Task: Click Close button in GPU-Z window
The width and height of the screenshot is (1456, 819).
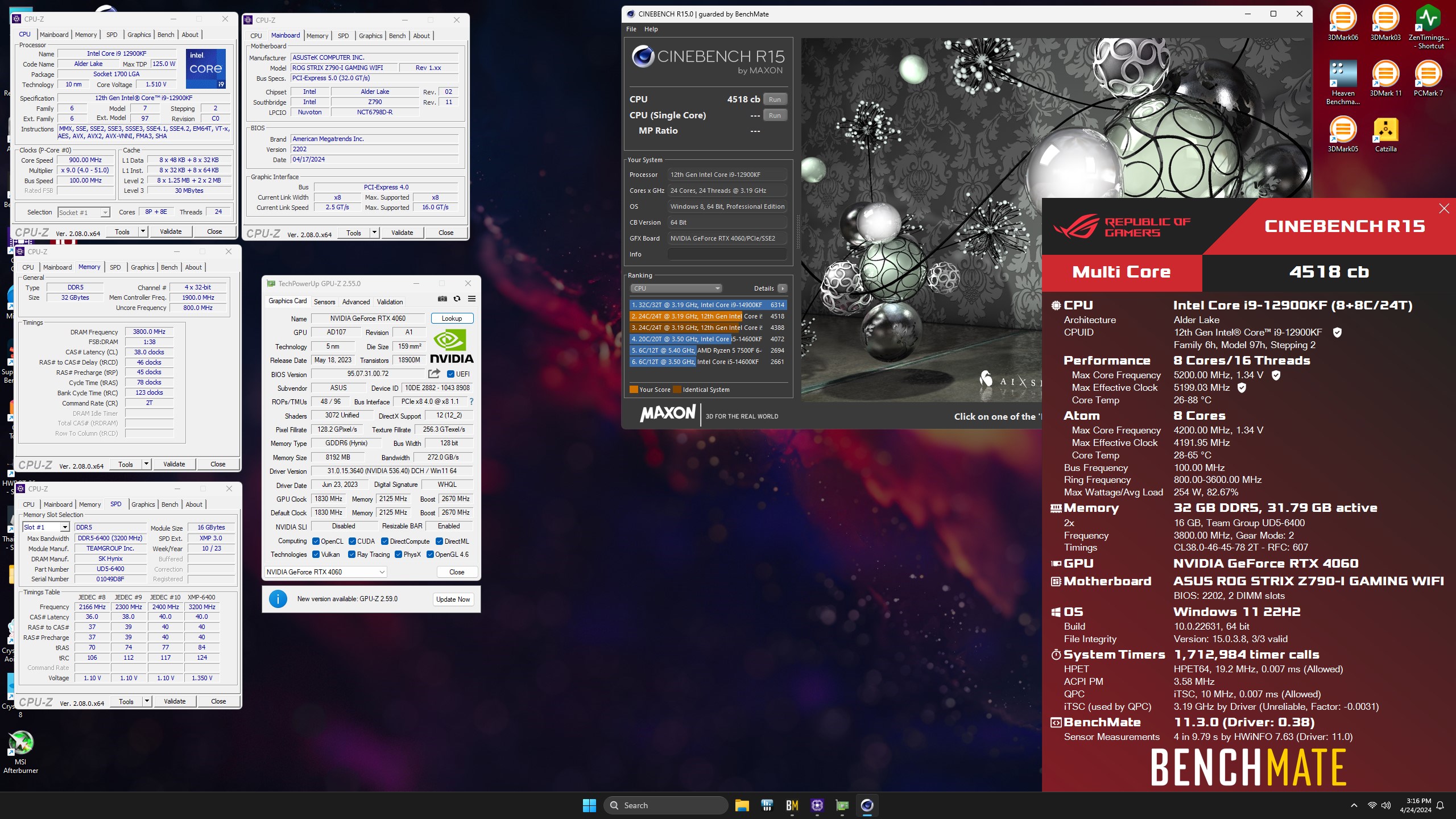Action: 457,572
